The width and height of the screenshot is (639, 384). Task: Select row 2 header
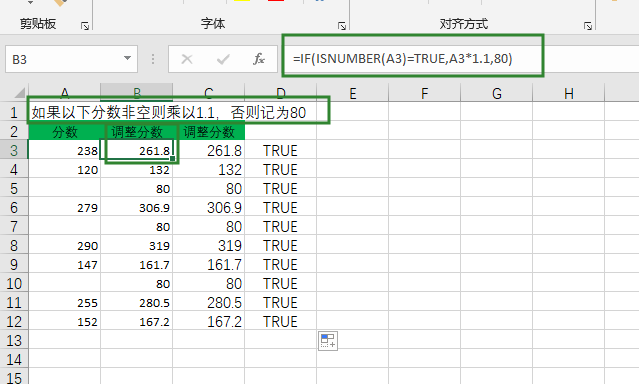tap(14, 131)
